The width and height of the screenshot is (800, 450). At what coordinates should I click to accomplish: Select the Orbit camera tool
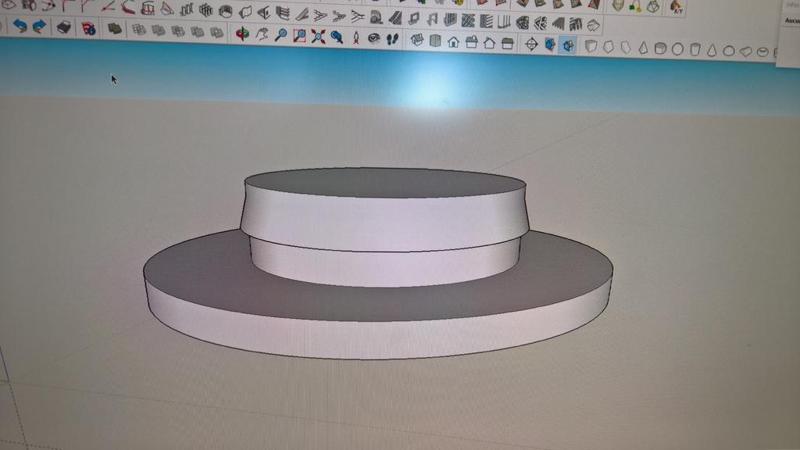tap(242, 34)
